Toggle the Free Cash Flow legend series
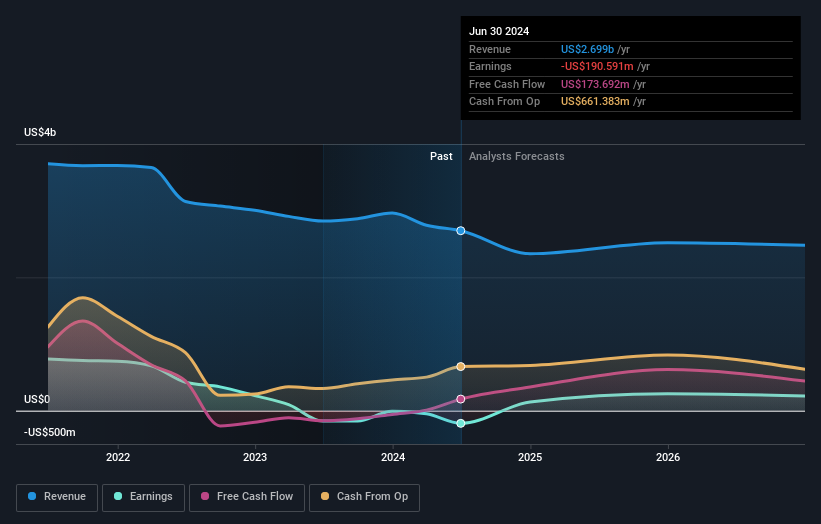This screenshot has width=821, height=524. [x=247, y=497]
